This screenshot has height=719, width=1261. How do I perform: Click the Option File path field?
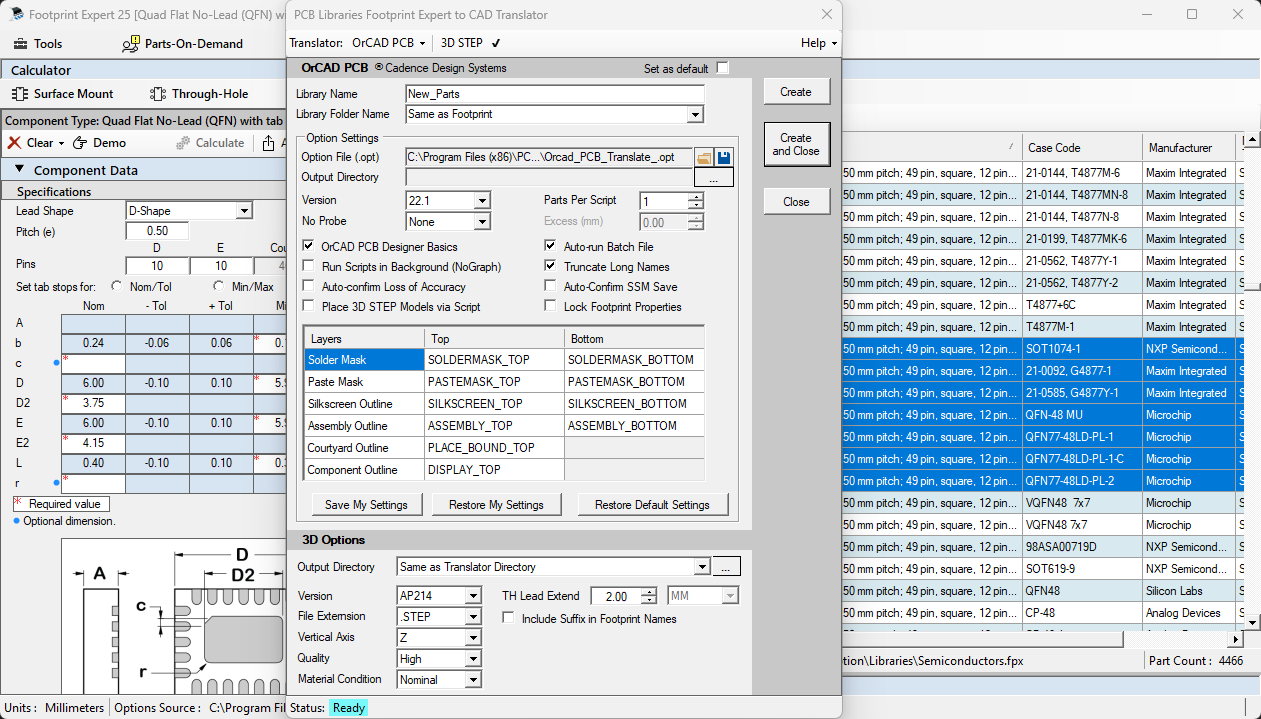pyautogui.click(x=550, y=157)
